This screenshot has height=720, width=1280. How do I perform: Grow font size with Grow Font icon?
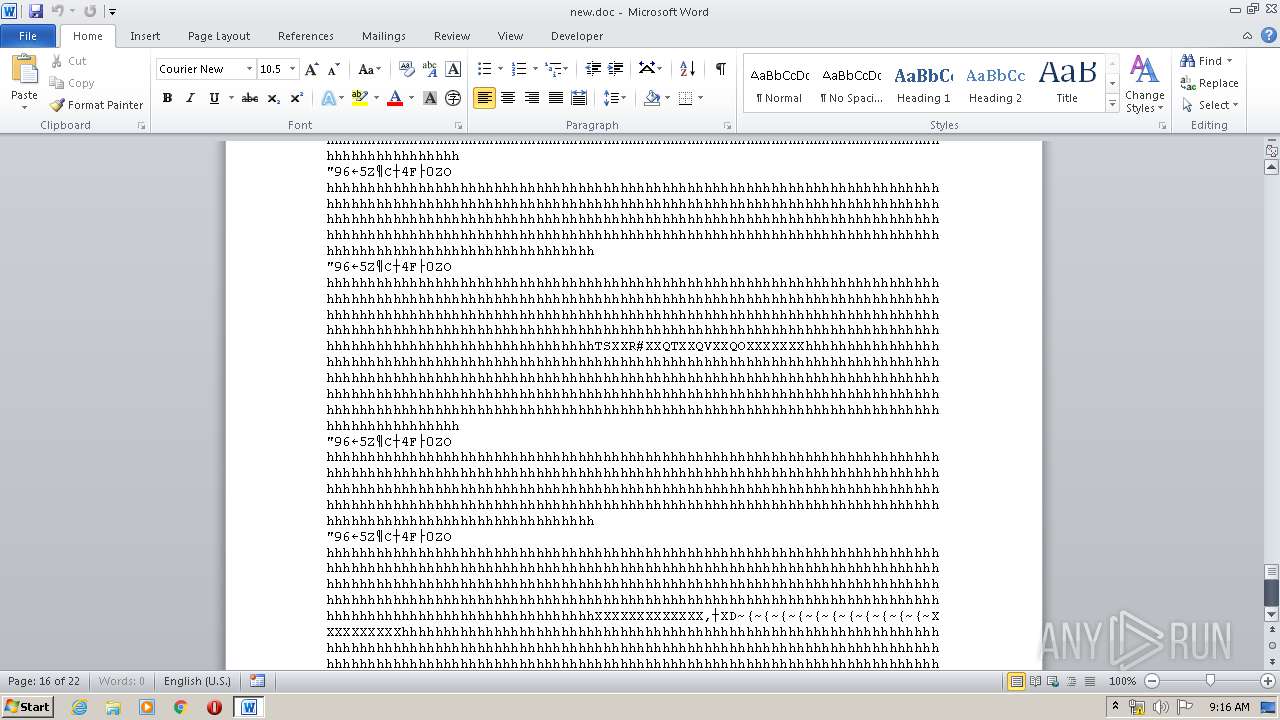tap(312, 69)
